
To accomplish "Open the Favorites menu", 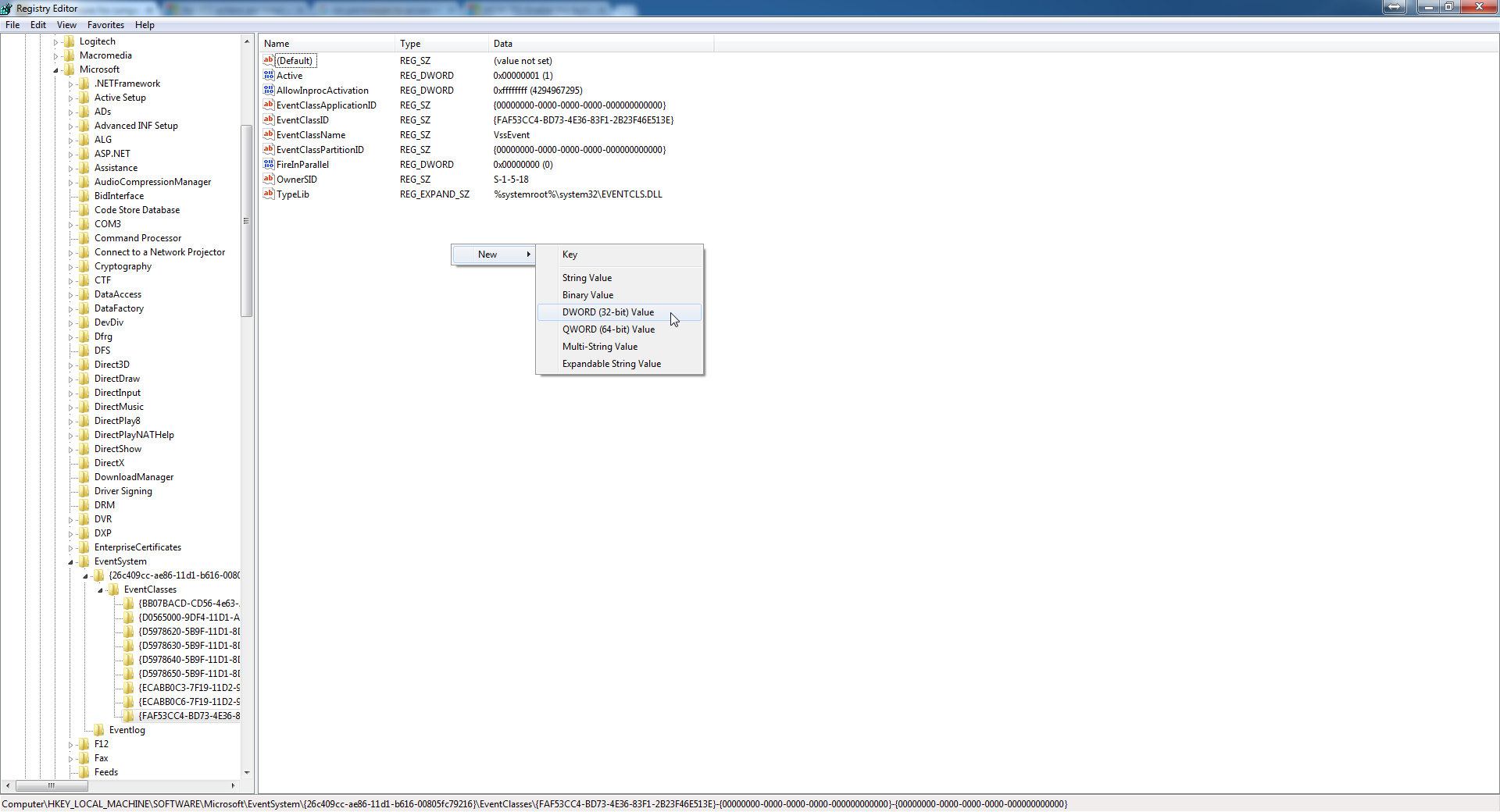I will [105, 25].
